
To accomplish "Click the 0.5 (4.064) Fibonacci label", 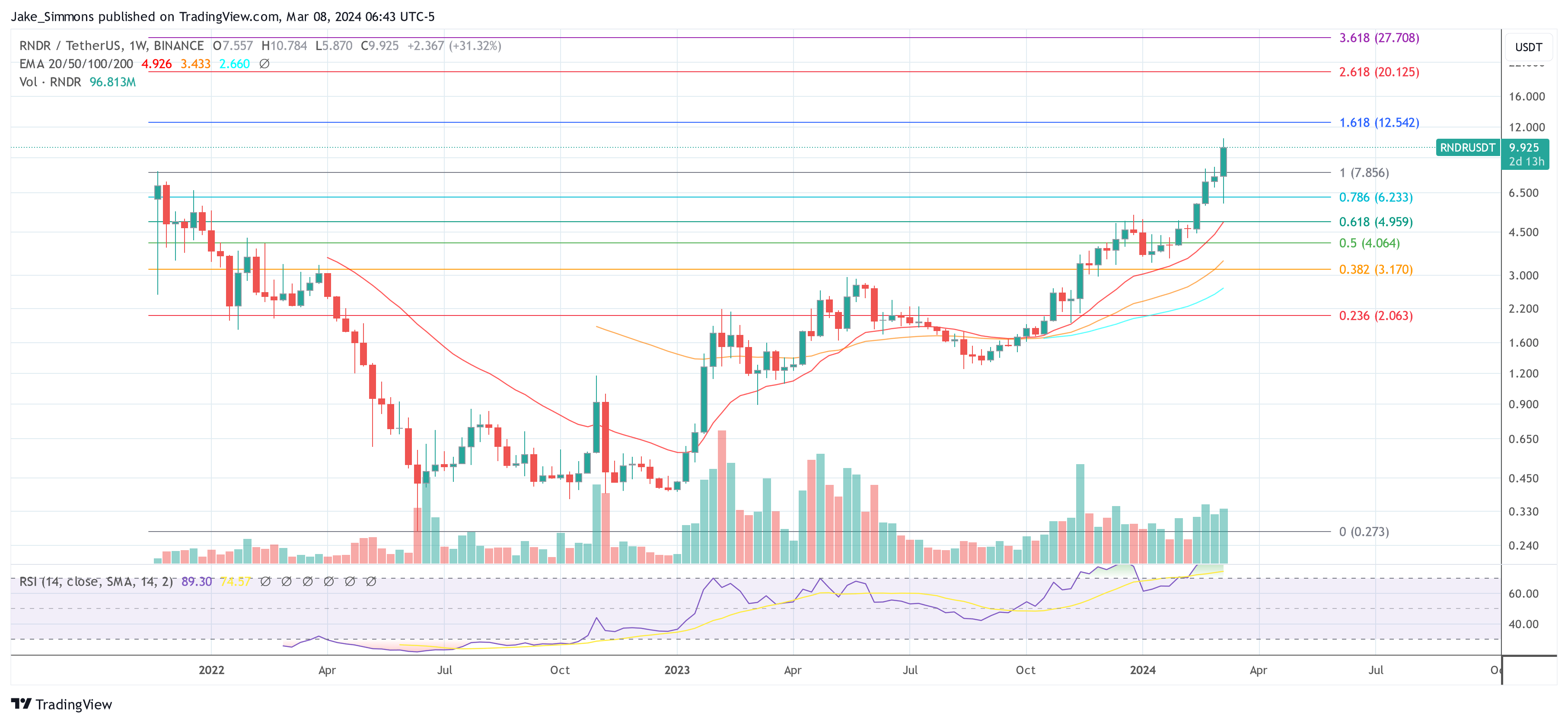I will point(1369,243).
